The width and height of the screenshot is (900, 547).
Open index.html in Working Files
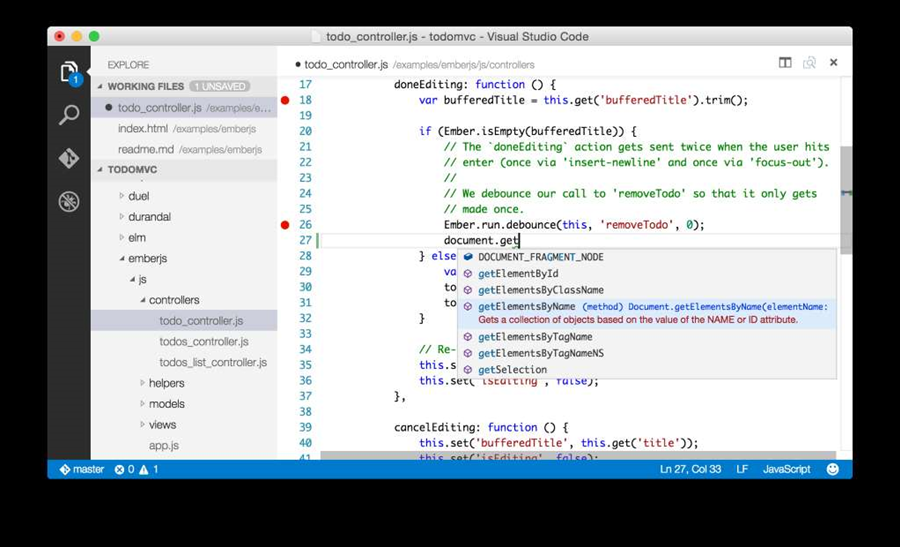tap(184, 129)
